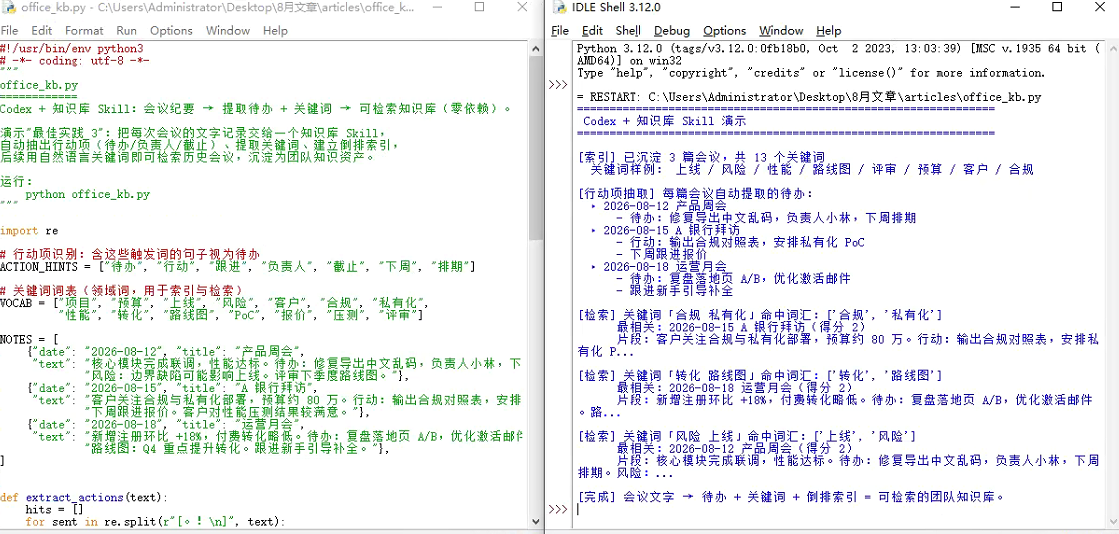The width and height of the screenshot is (1119, 534).
Task: Maximize the office_kb.py editor window
Action: [x=480, y=7]
